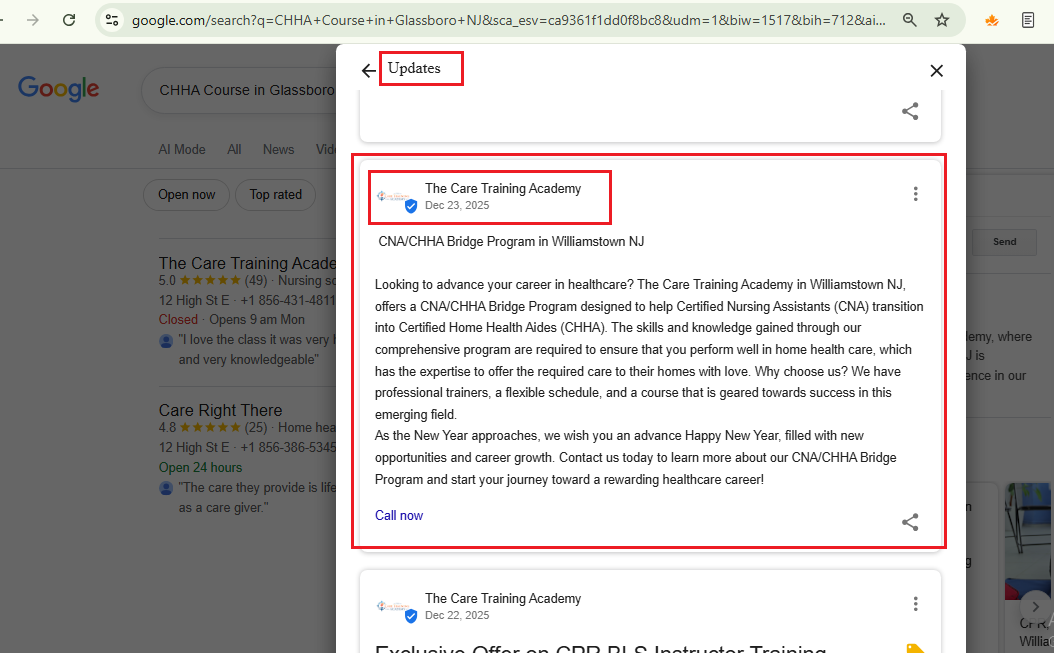
Task: Open the Care Right There listing
Action: coord(220,410)
